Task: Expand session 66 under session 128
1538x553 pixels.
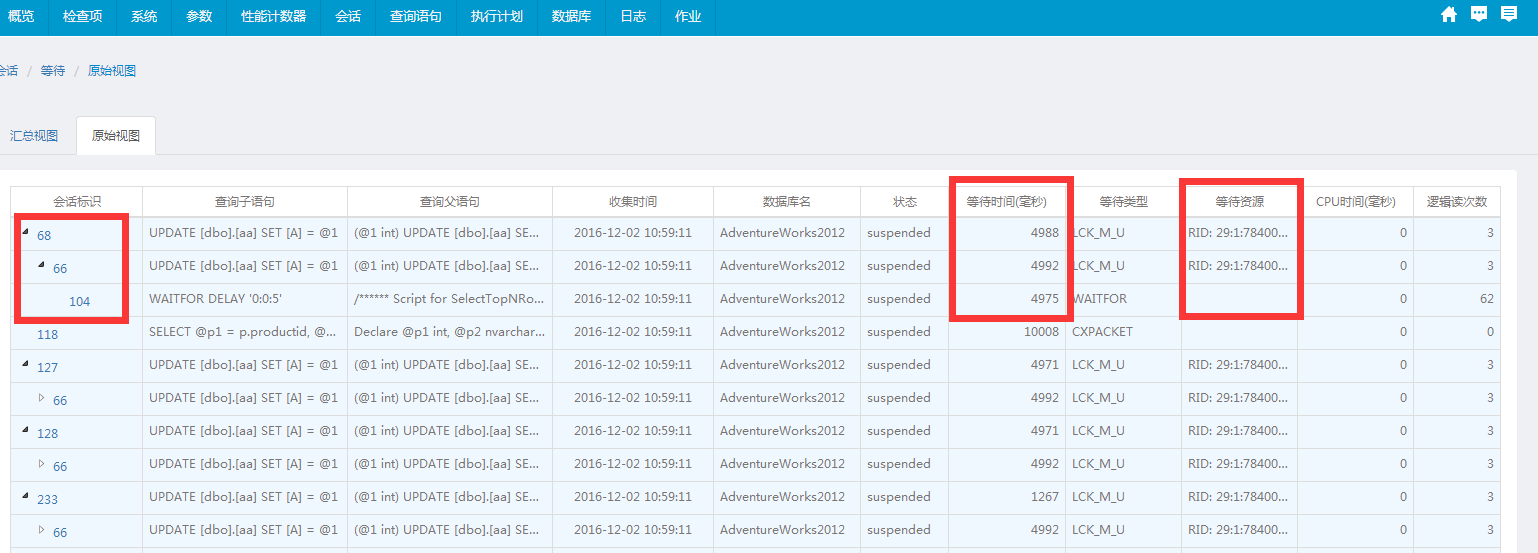Action: (42, 464)
